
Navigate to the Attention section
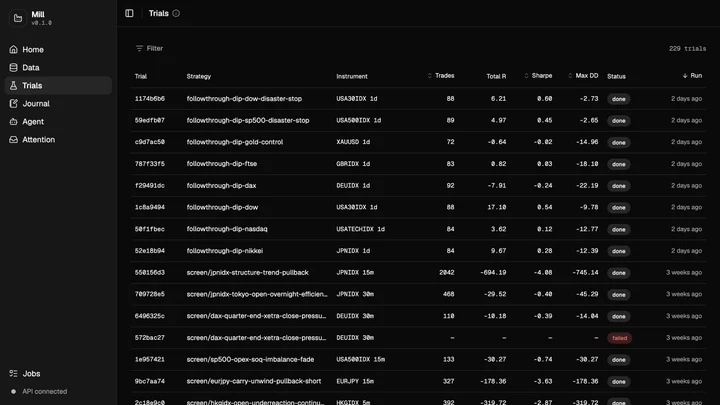click(58, 140)
